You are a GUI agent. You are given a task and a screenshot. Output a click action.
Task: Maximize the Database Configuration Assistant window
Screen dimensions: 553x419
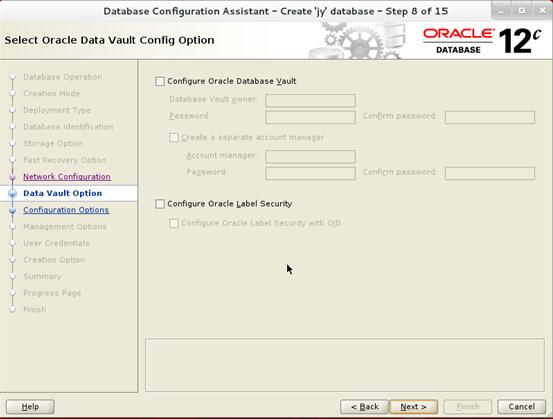tap(521, 11)
